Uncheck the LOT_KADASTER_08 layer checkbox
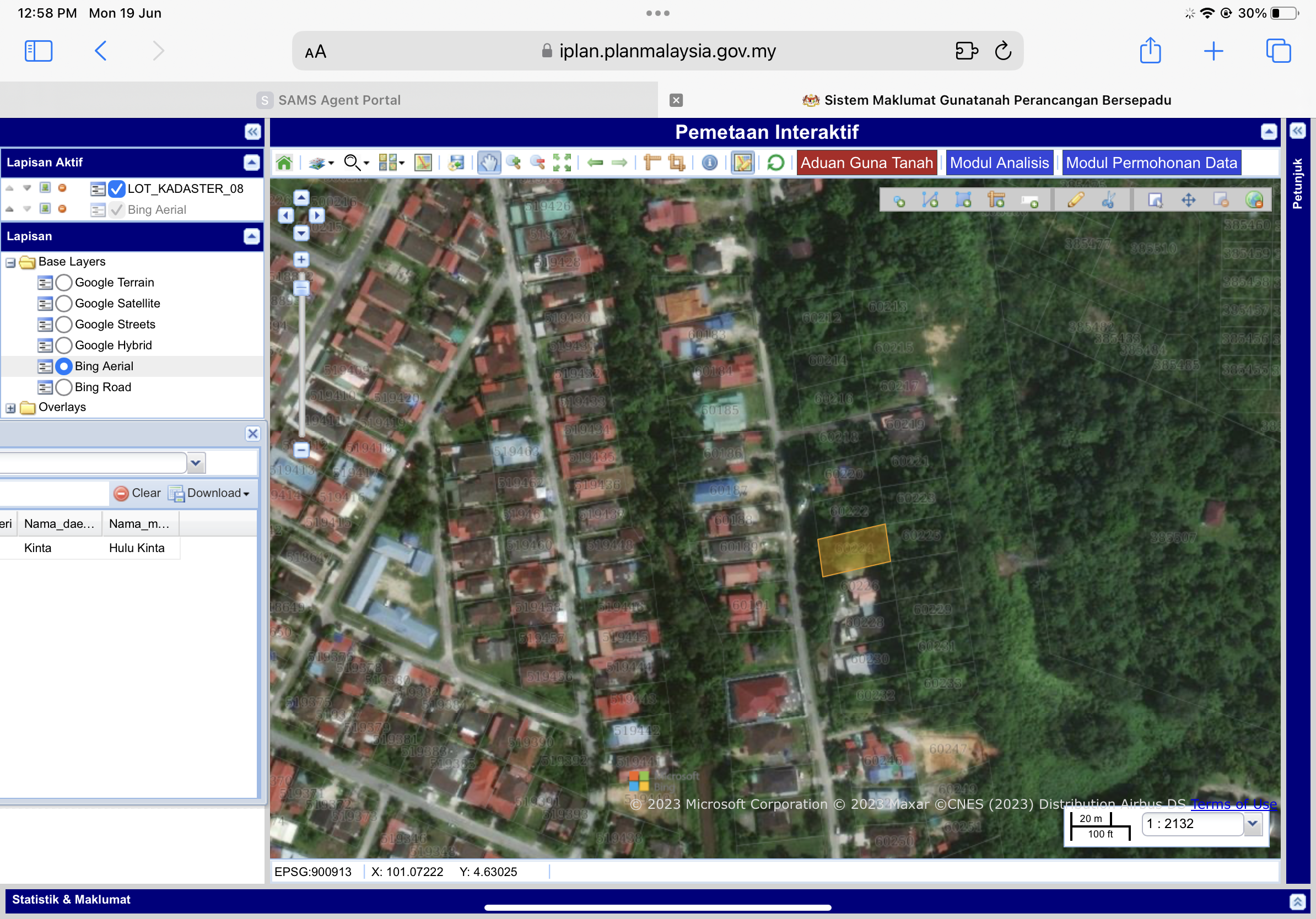 tap(116, 188)
